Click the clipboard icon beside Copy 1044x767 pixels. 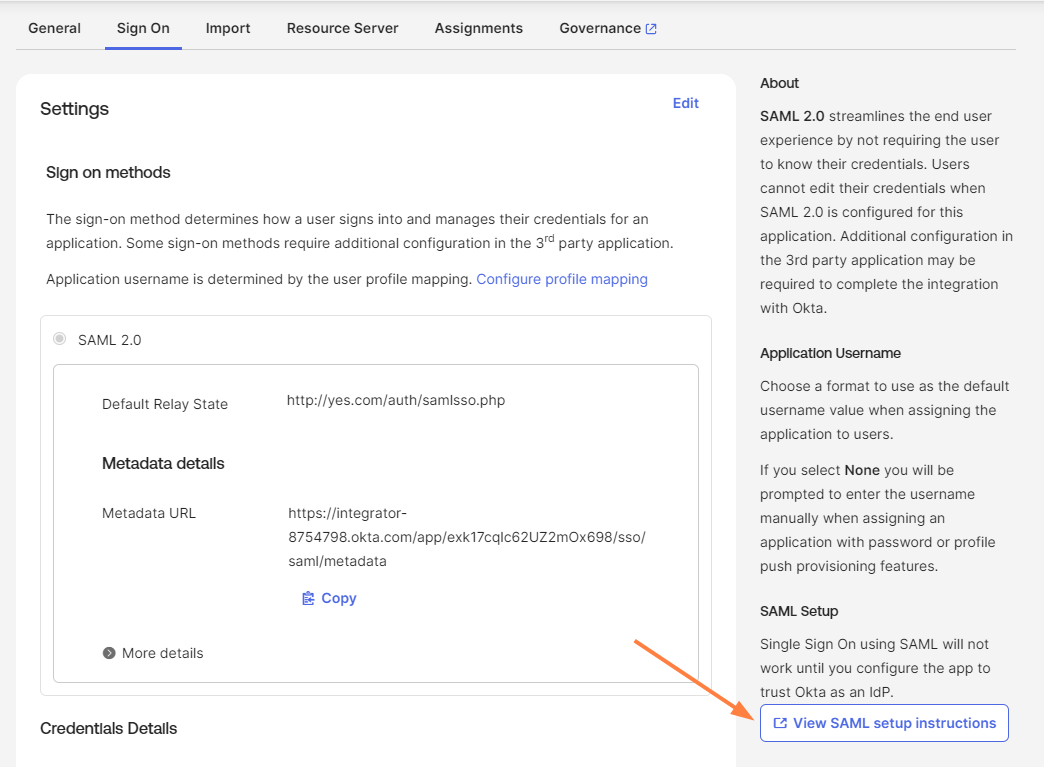(308, 599)
